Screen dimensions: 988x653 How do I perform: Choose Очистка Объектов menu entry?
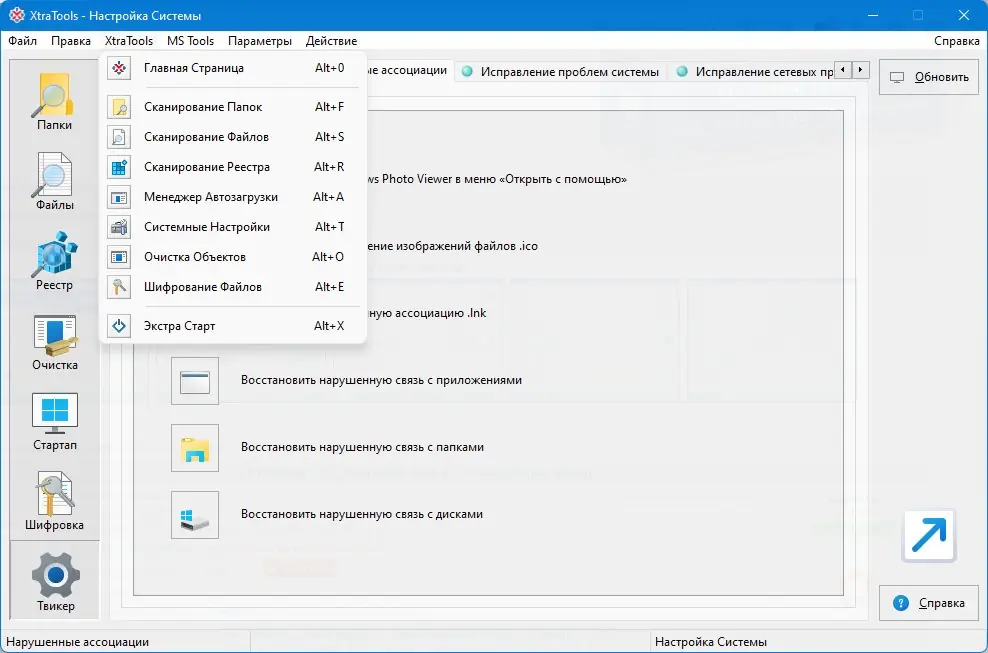coord(233,257)
